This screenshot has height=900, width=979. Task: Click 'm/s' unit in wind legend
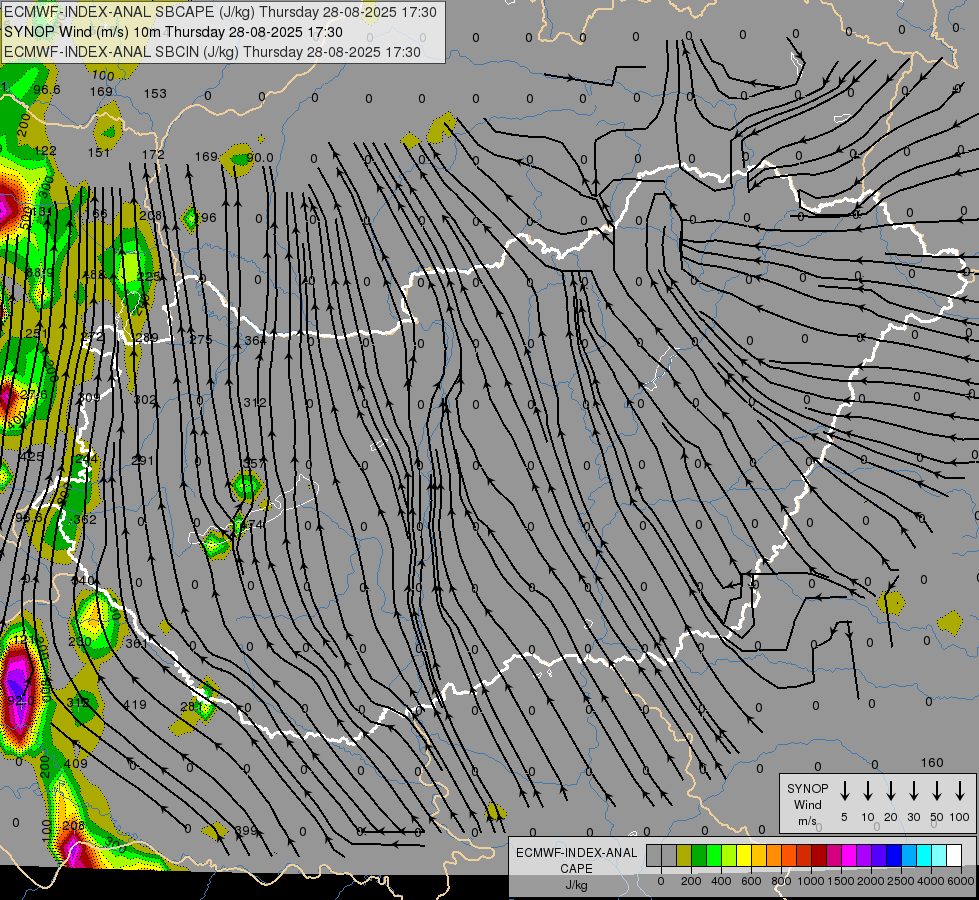[x=807, y=821]
